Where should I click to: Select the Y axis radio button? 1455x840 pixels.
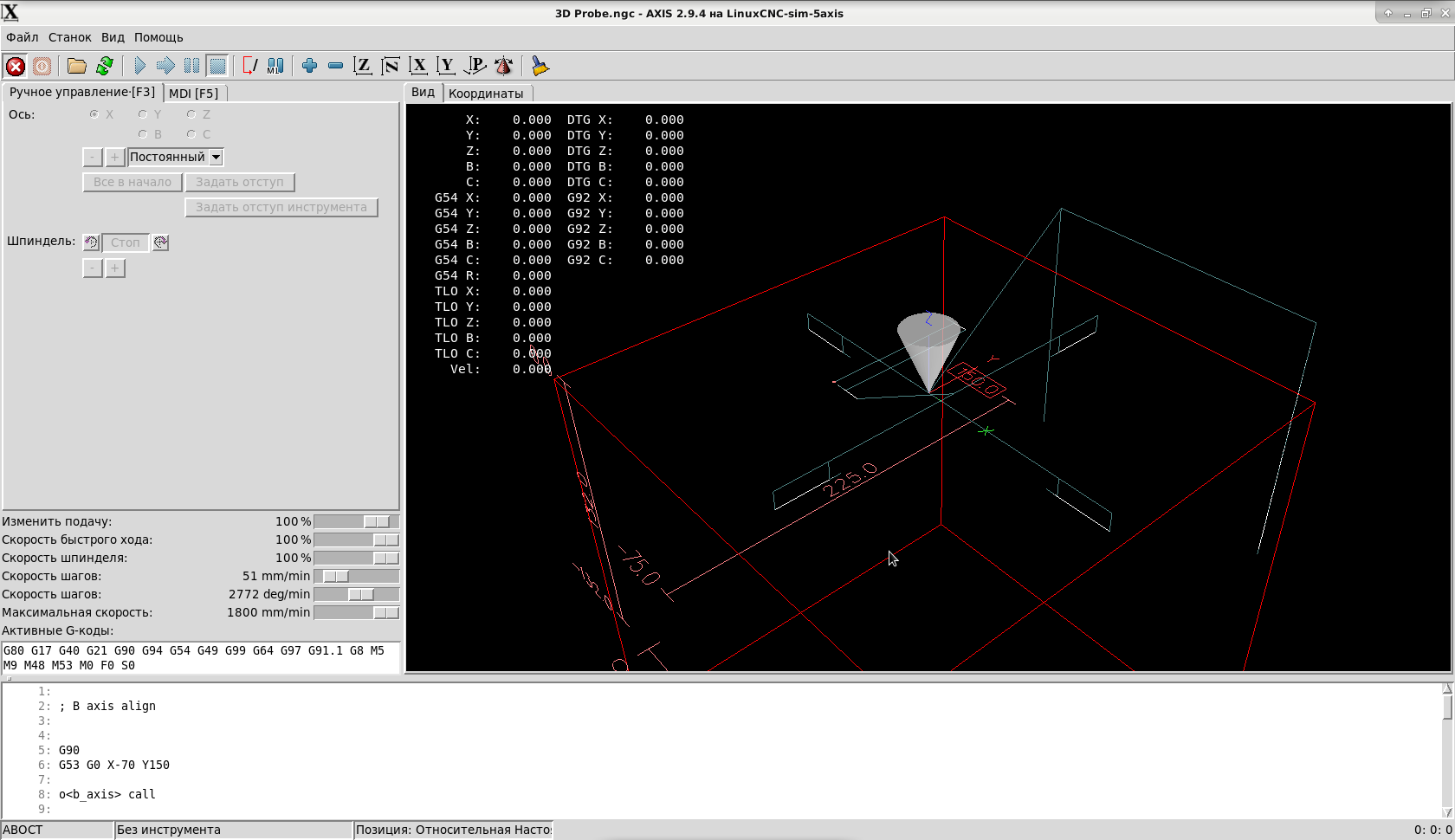(x=143, y=114)
